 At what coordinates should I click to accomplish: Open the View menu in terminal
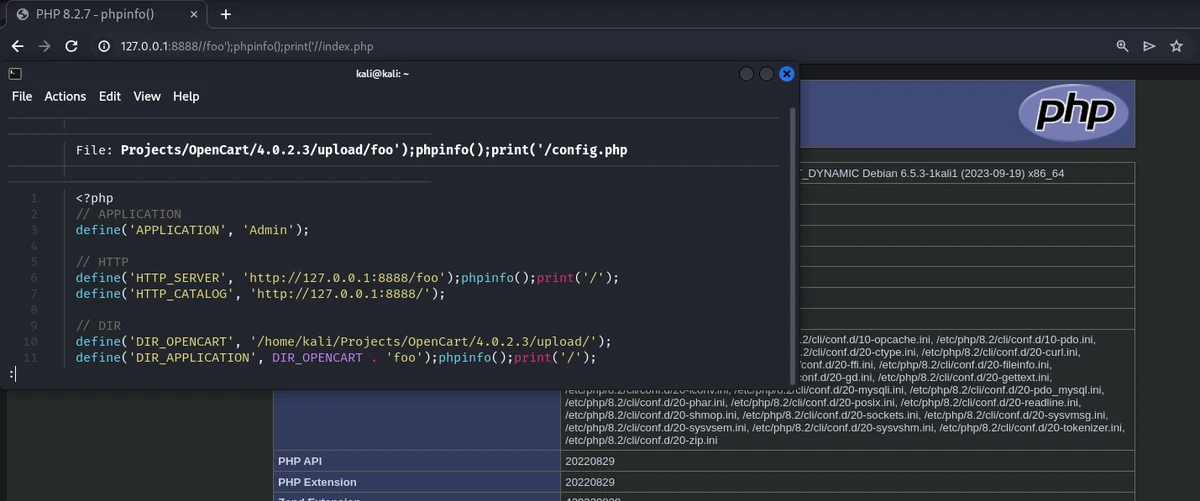[x=147, y=96]
